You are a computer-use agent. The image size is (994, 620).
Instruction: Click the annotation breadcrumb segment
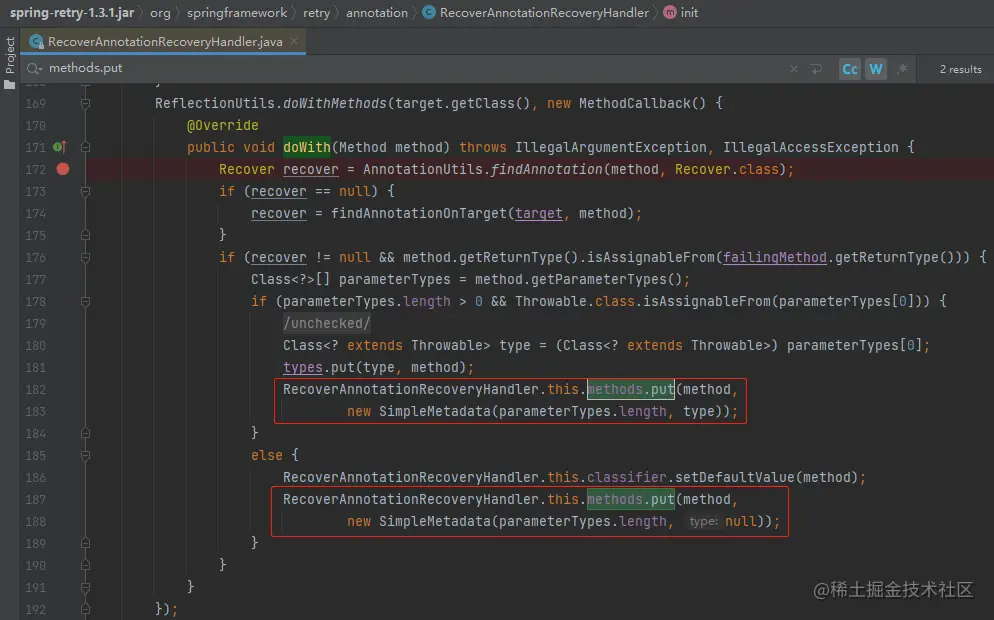pyautogui.click(x=377, y=13)
